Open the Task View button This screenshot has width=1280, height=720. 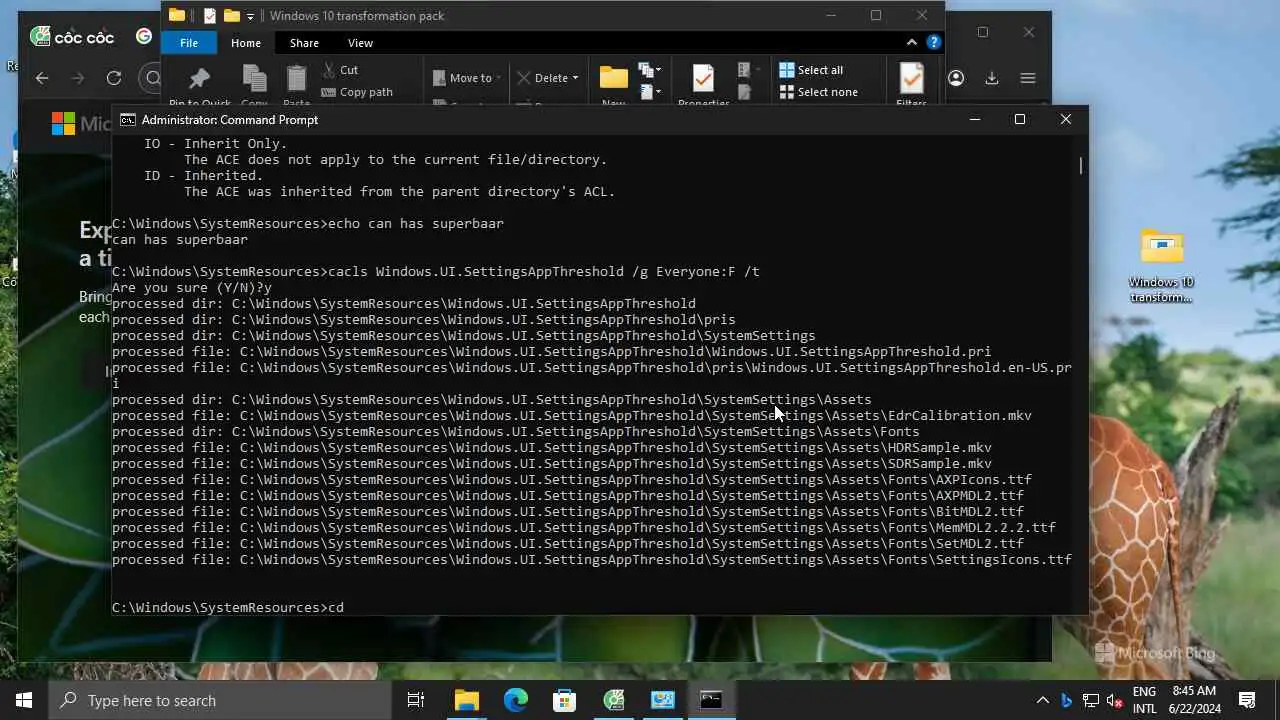coord(416,700)
